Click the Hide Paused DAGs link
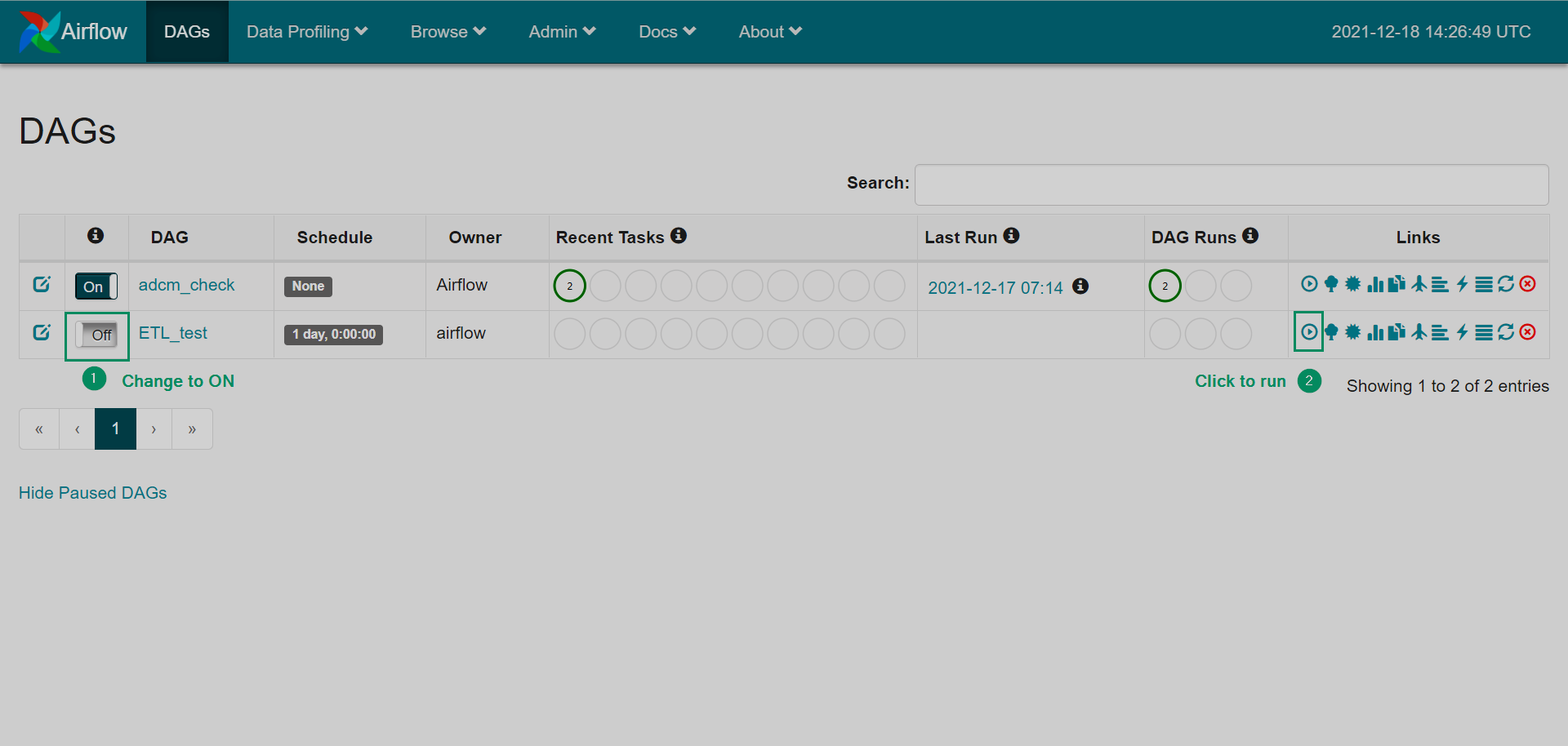Viewport: 1568px width, 746px height. 92,493
